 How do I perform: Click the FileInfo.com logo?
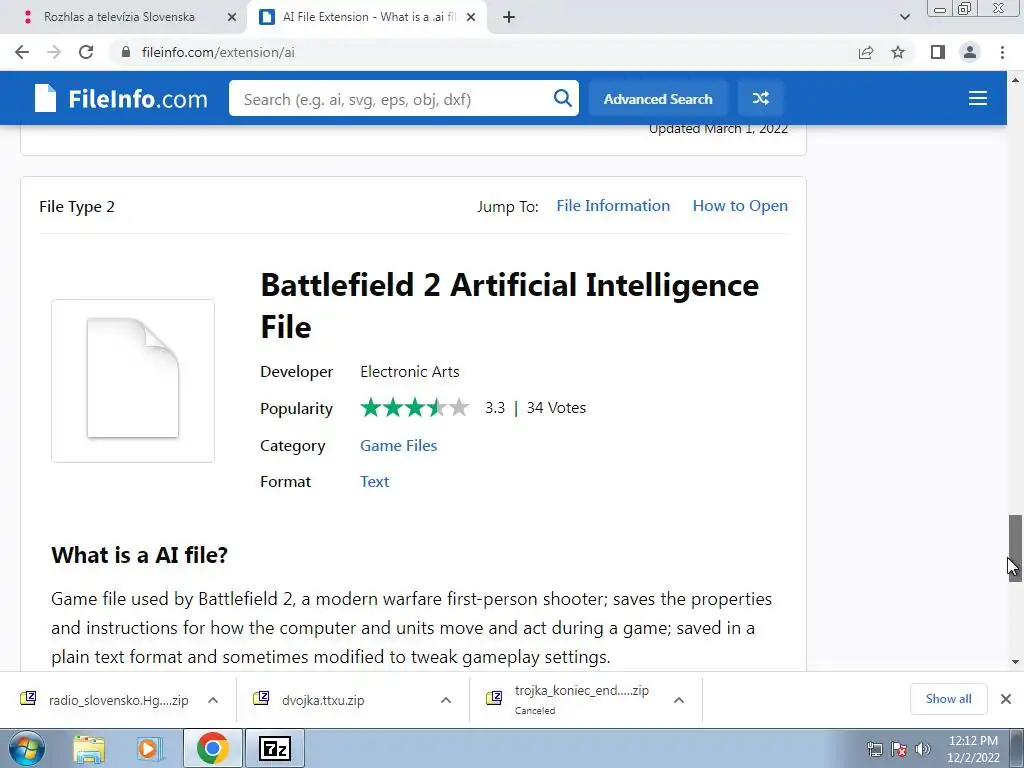[x=121, y=99]
